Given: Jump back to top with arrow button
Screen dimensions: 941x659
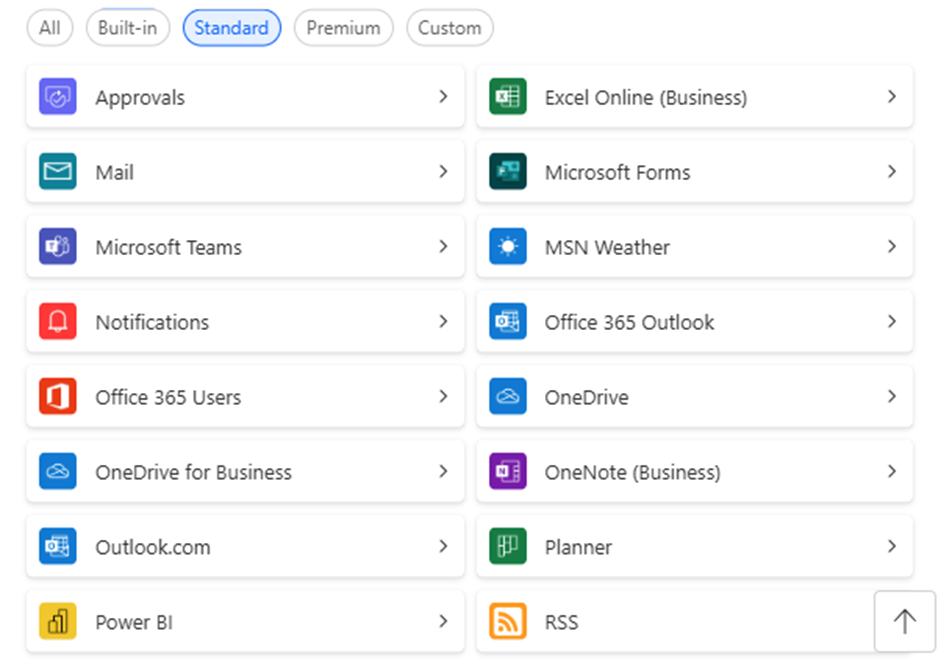Looking at the screenshot, I should coord(904,621).
